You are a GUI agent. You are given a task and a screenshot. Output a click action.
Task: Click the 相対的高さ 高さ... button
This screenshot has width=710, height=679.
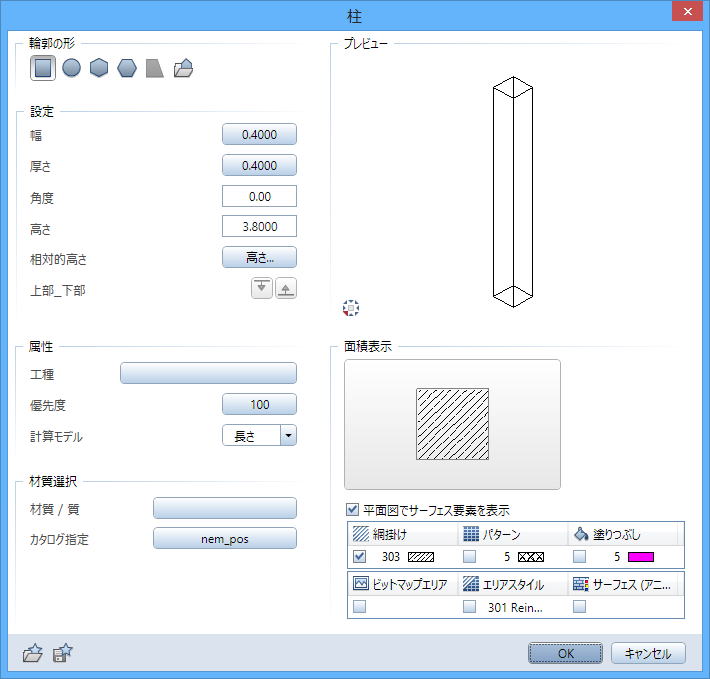point(259,257)
